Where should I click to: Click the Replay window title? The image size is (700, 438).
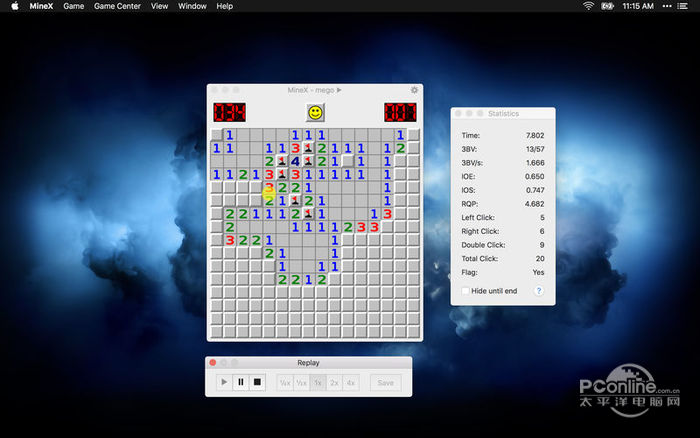(x=308, y=363)
